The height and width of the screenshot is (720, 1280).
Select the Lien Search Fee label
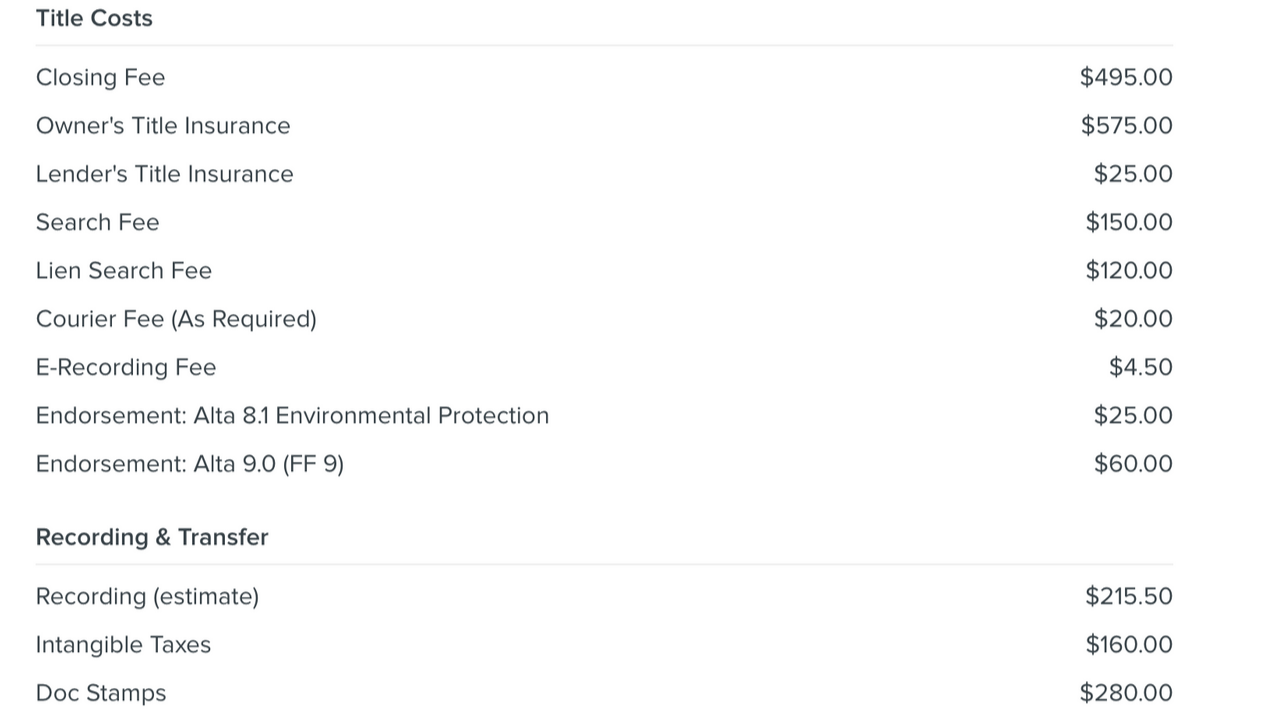(124, 271)
